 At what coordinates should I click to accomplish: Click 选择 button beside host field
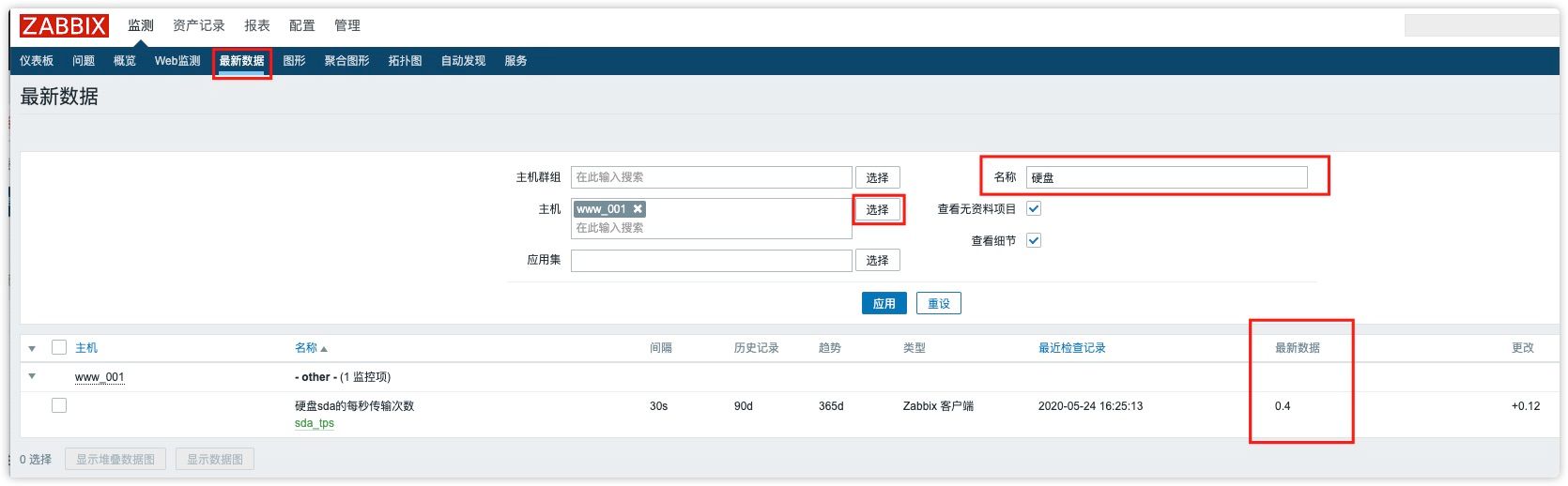tap(878, 209)
